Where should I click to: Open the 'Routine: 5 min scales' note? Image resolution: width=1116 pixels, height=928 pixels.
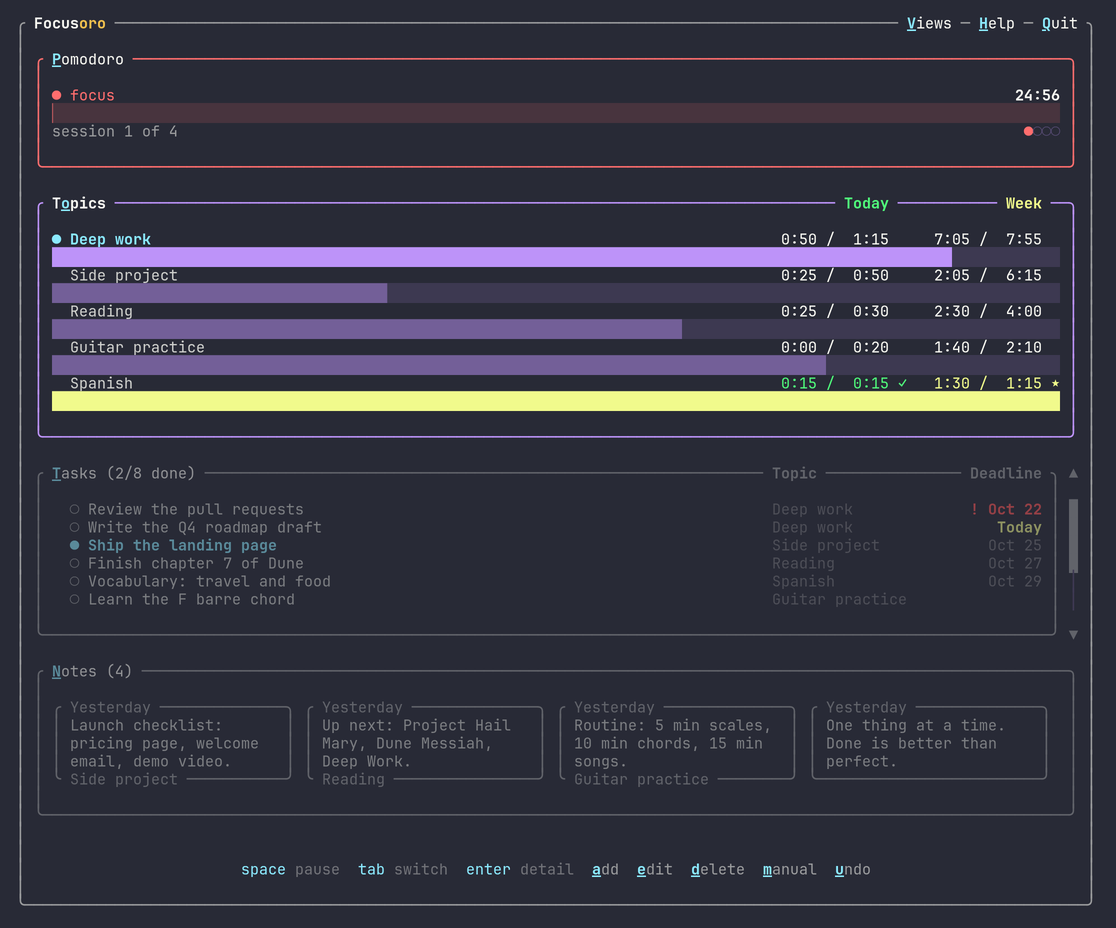tap(677, 743)
